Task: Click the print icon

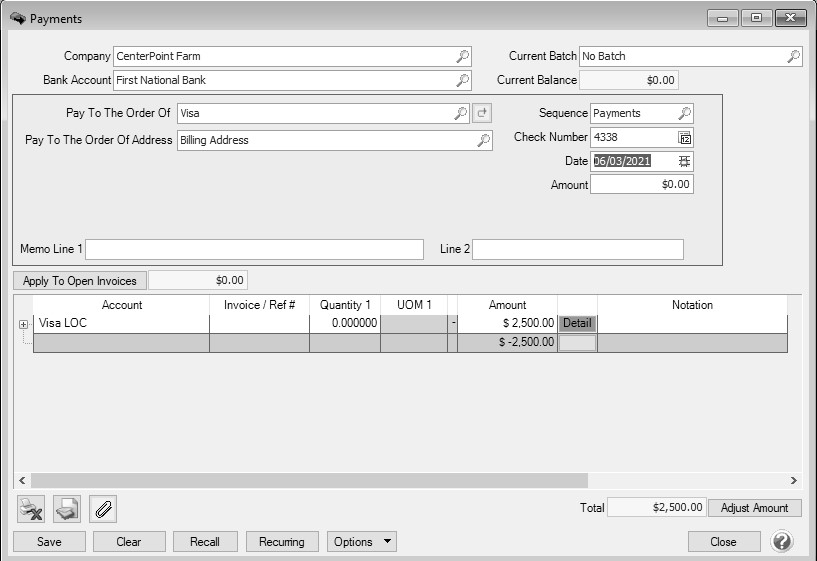Action: (67, 509)
